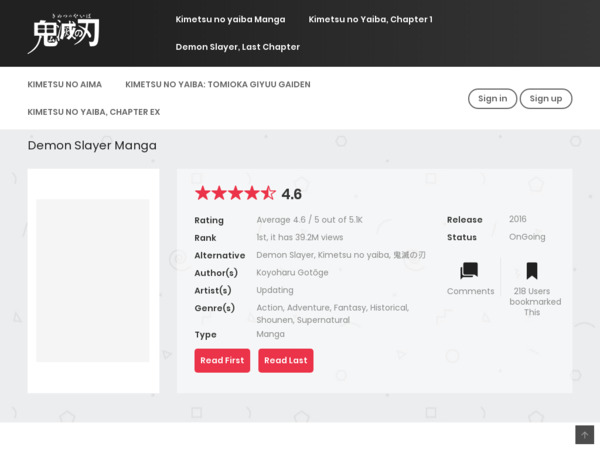Click the back-to-top arrow button
600x450 pixels.
(x=584, y=435)
